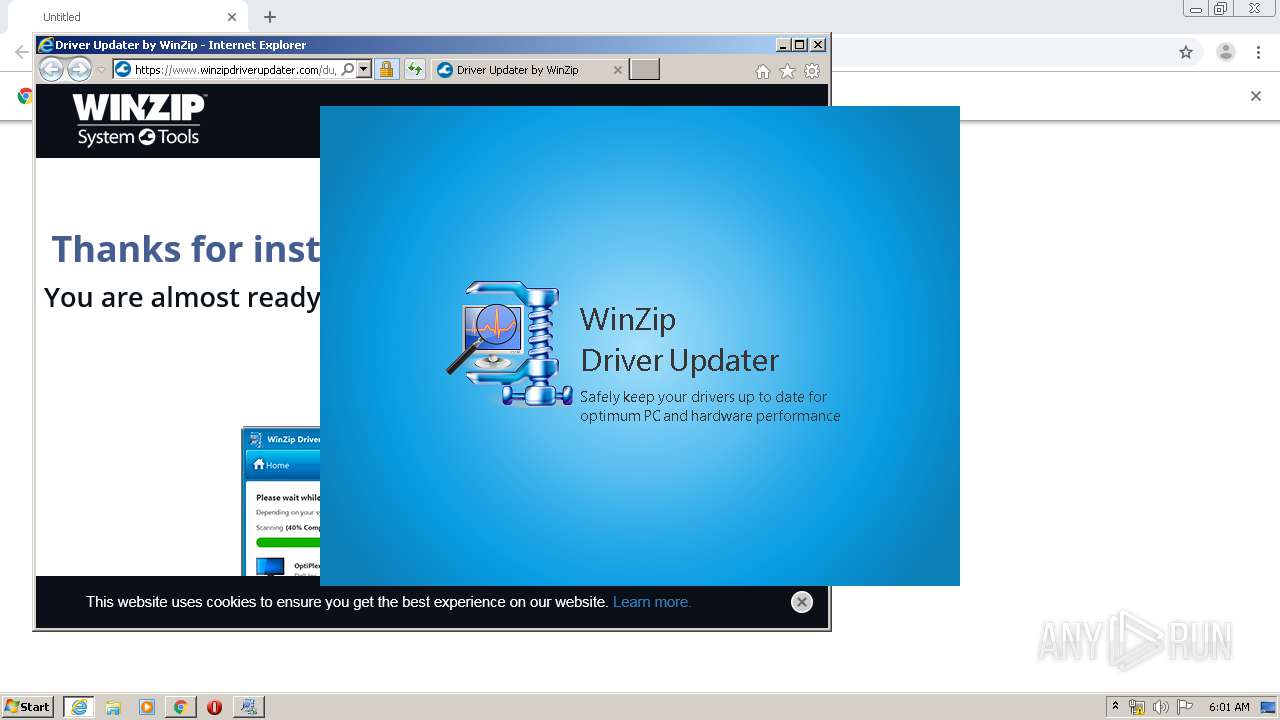Go forward in Internet Explorer
1280x720 pixels.
coord(79,69)
